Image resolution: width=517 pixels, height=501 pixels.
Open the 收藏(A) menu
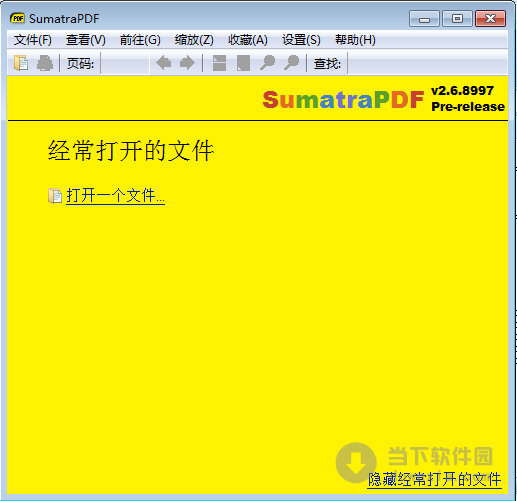point(248,40)
